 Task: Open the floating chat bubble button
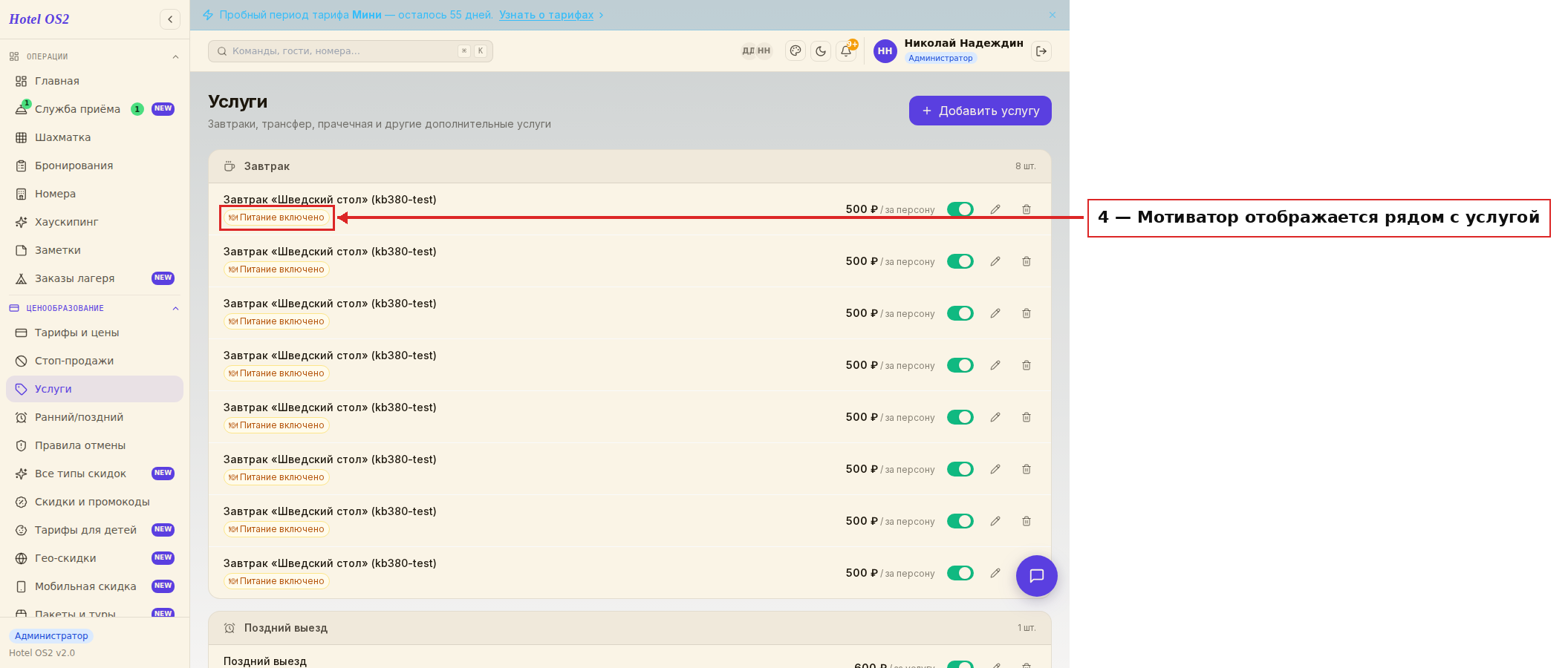1037,576
